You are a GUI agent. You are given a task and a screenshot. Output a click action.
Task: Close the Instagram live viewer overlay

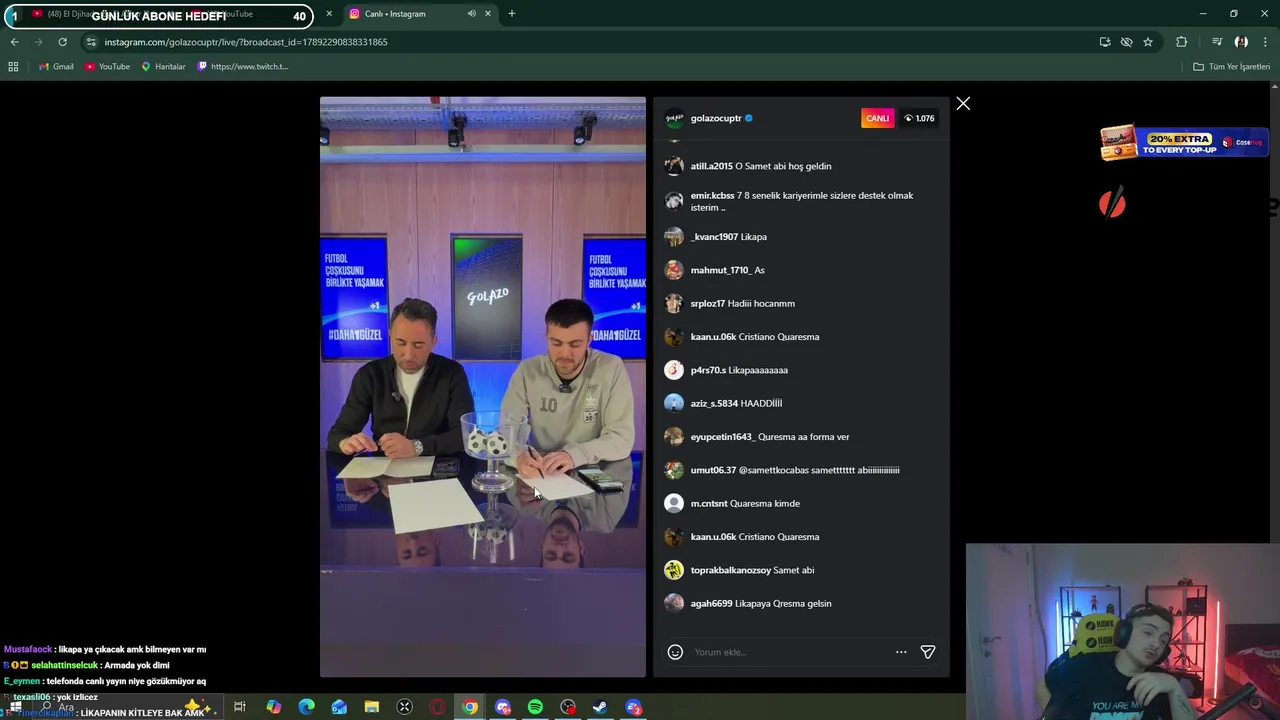(963, 103)
